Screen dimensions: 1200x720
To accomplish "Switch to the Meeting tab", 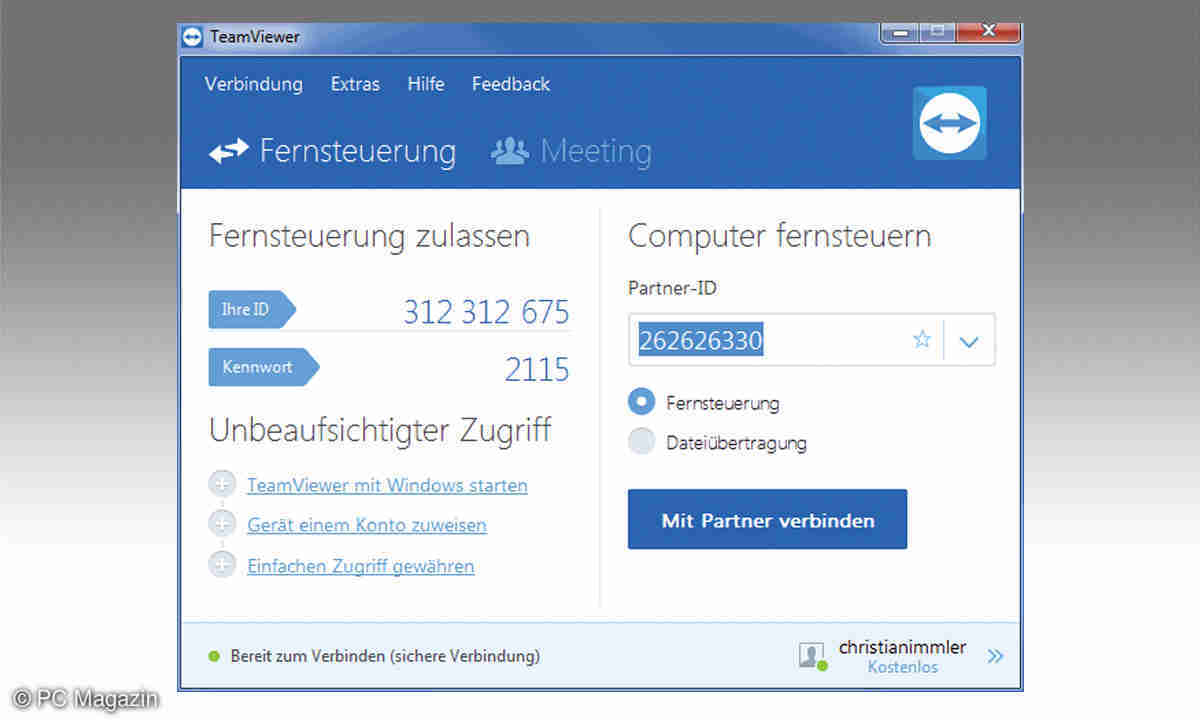I will tap(572, 152).
